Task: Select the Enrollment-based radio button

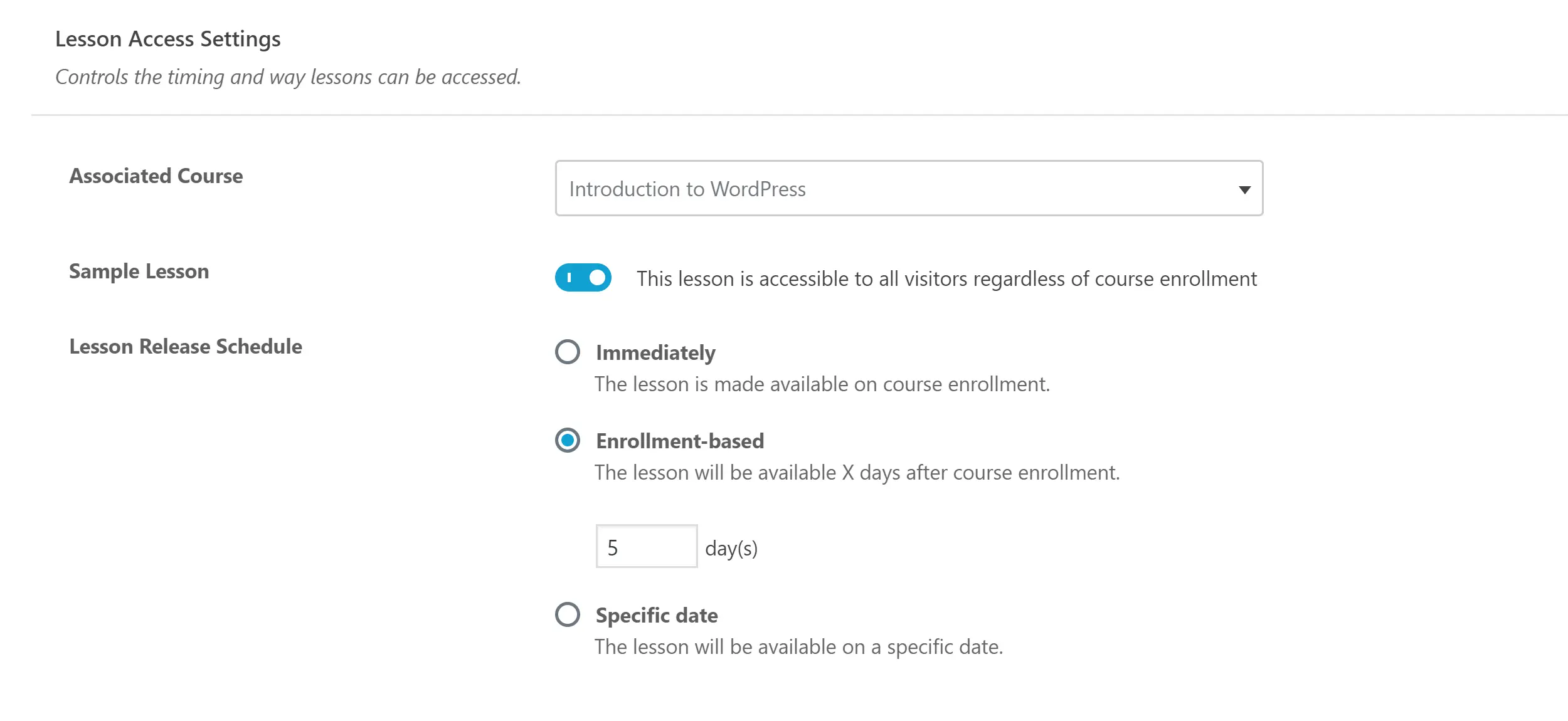Action: coord(568,440)
